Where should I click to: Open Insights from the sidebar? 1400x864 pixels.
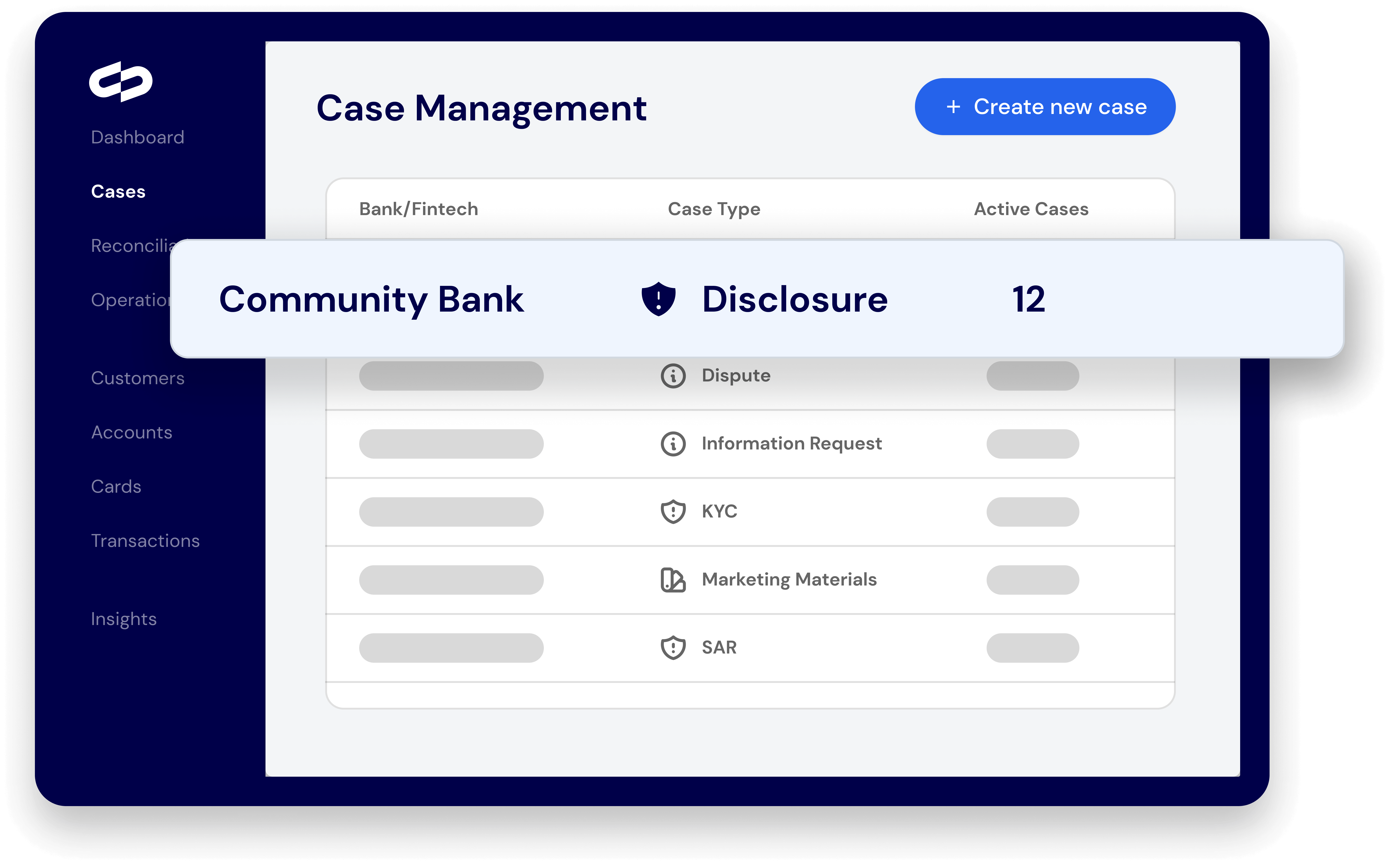tap(123, 619)
